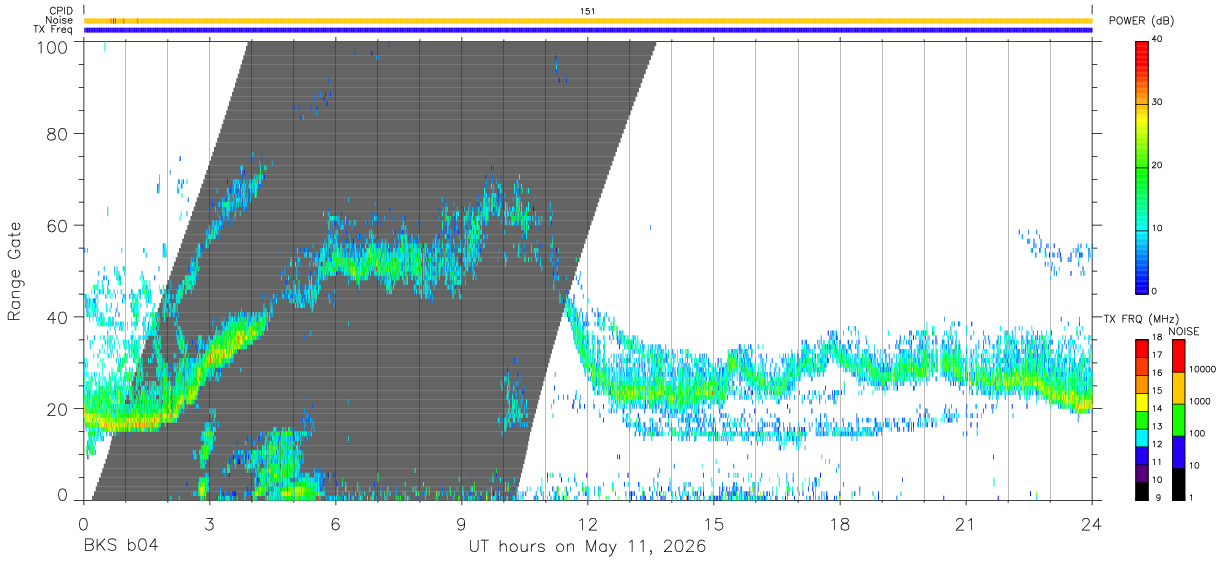The image size is (1228, 567).
Task: Click the 80 tick on Range Gate axis
Action: pos(59,134)
